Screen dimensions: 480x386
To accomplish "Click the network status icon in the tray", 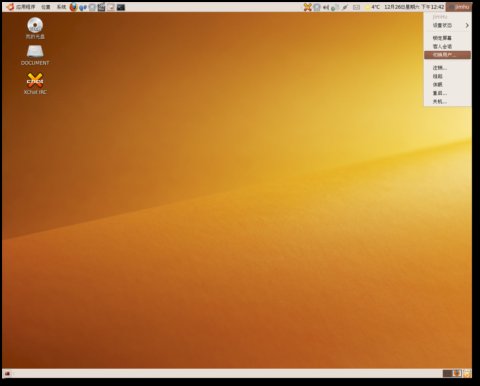I will click(335, 7).
